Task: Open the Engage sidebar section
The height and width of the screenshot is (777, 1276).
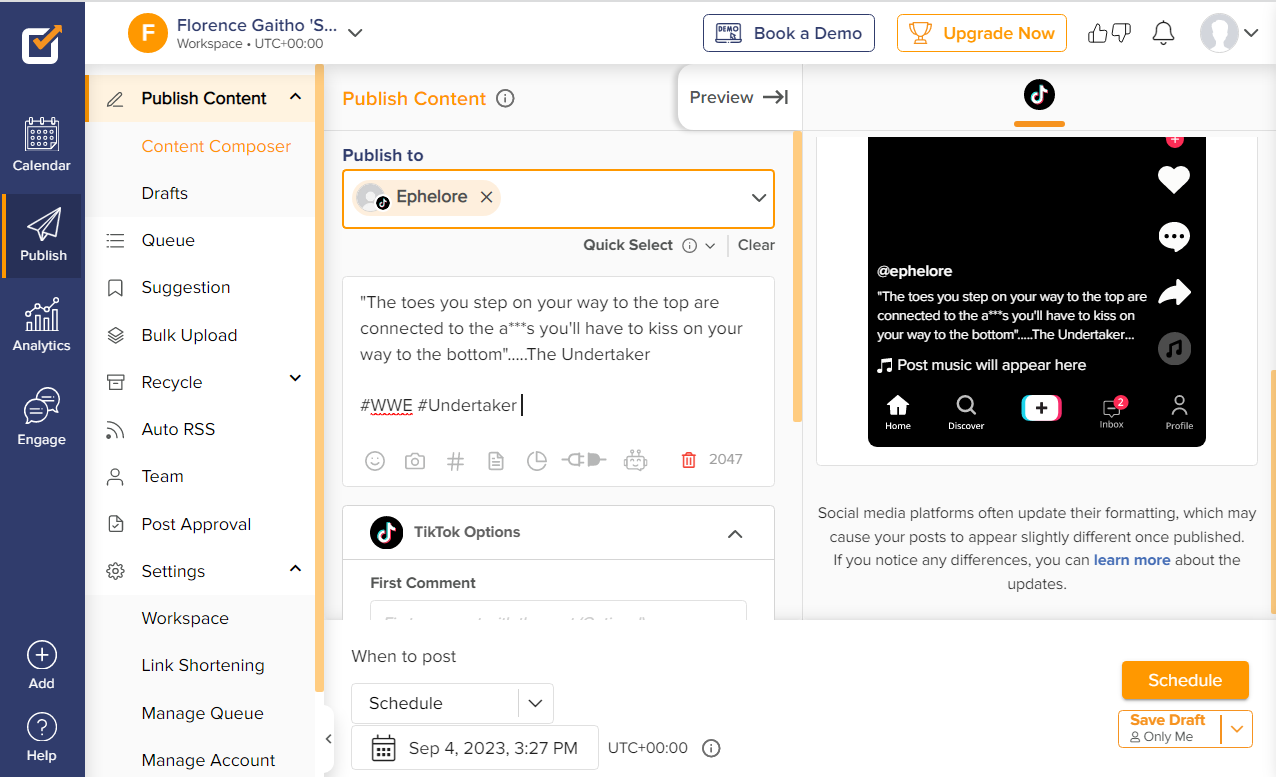Action: coord(42,417)
